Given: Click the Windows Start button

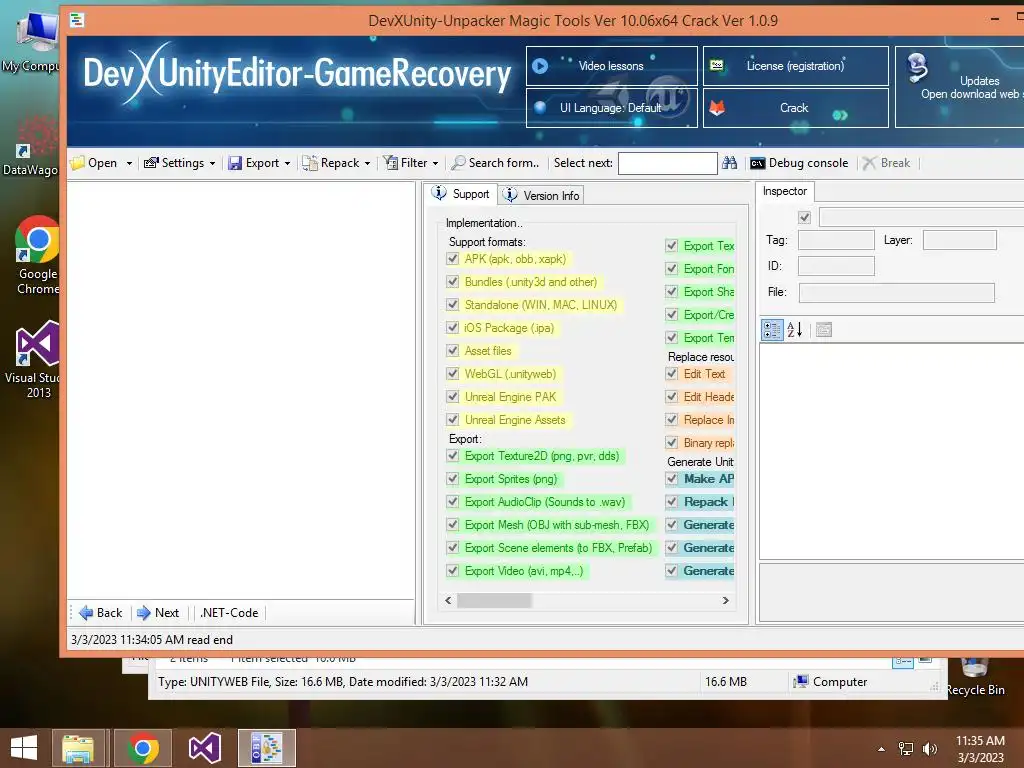Looking at the screenshot, I should [24, 748].
